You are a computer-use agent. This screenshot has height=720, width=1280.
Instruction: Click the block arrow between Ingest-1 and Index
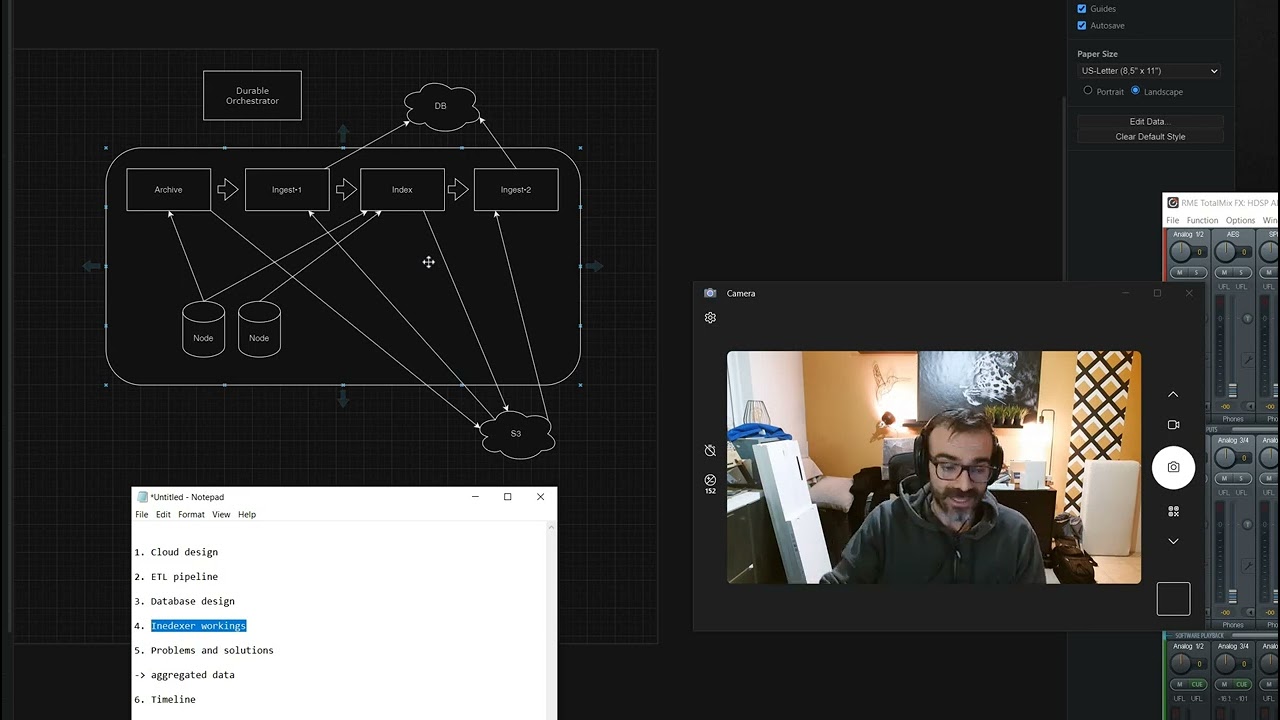(346, 189)
